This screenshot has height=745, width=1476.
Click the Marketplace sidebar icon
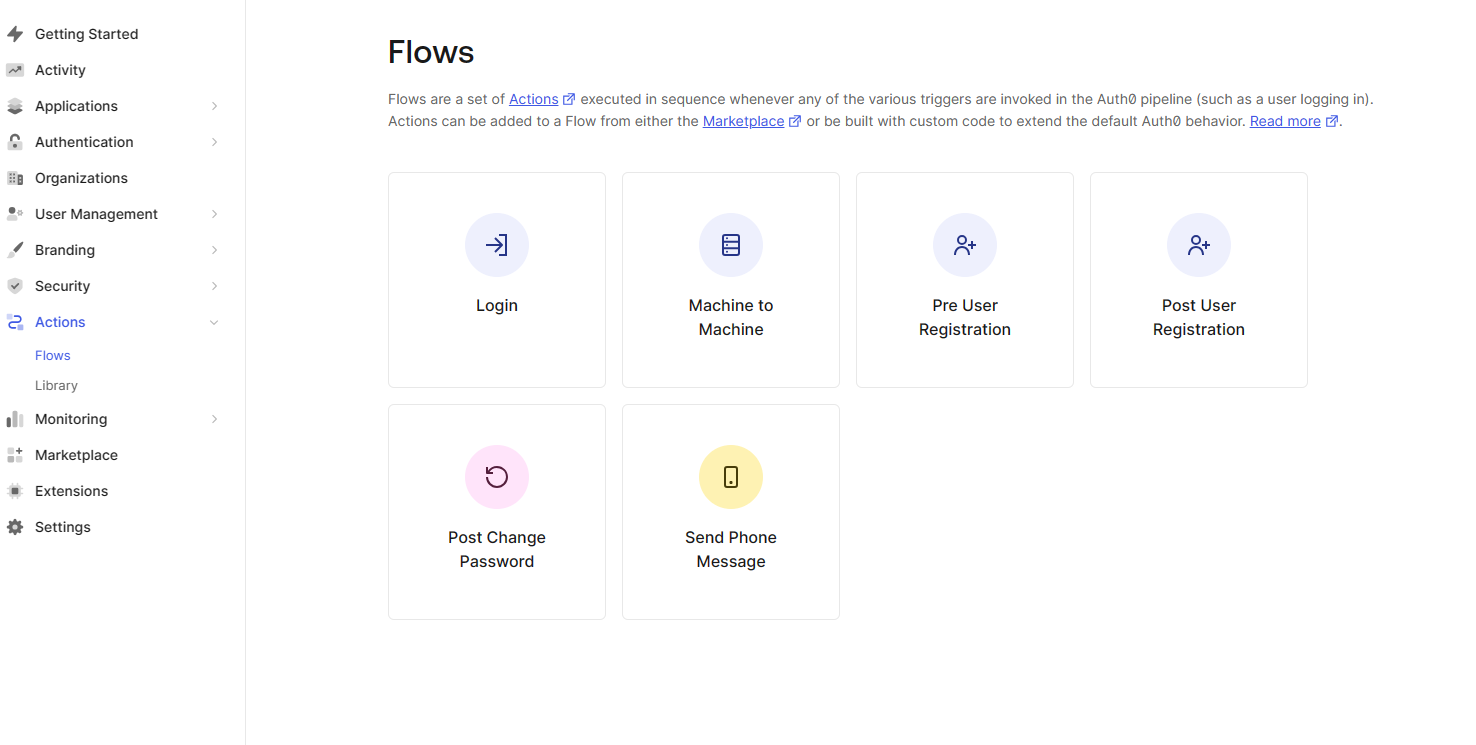(x=16, y=454)
